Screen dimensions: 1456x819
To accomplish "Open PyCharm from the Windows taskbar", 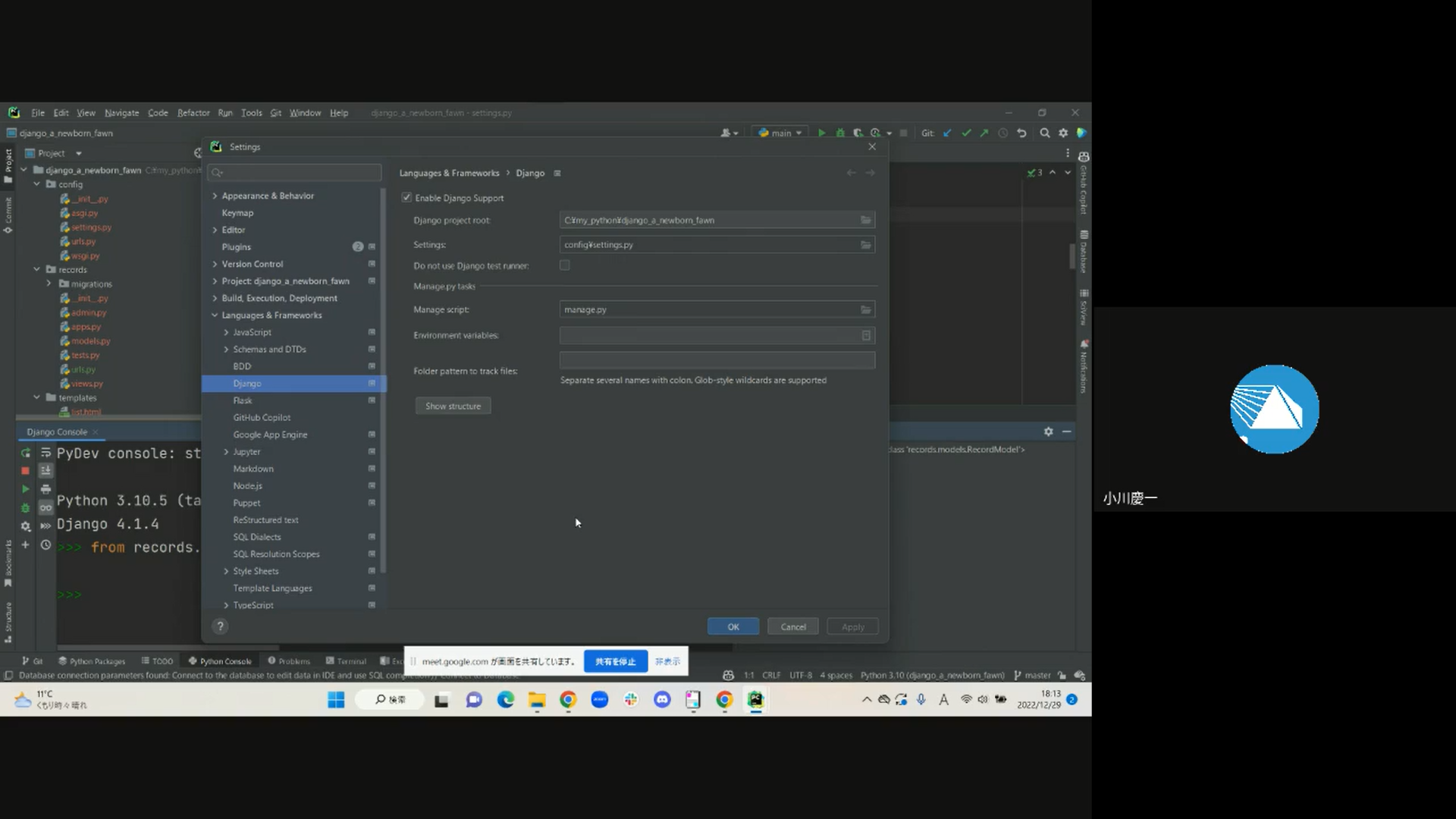I will 755,700.
